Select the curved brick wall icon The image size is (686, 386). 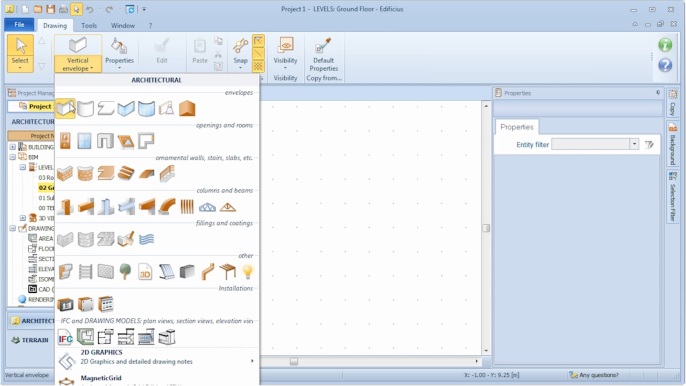[85, 174]
